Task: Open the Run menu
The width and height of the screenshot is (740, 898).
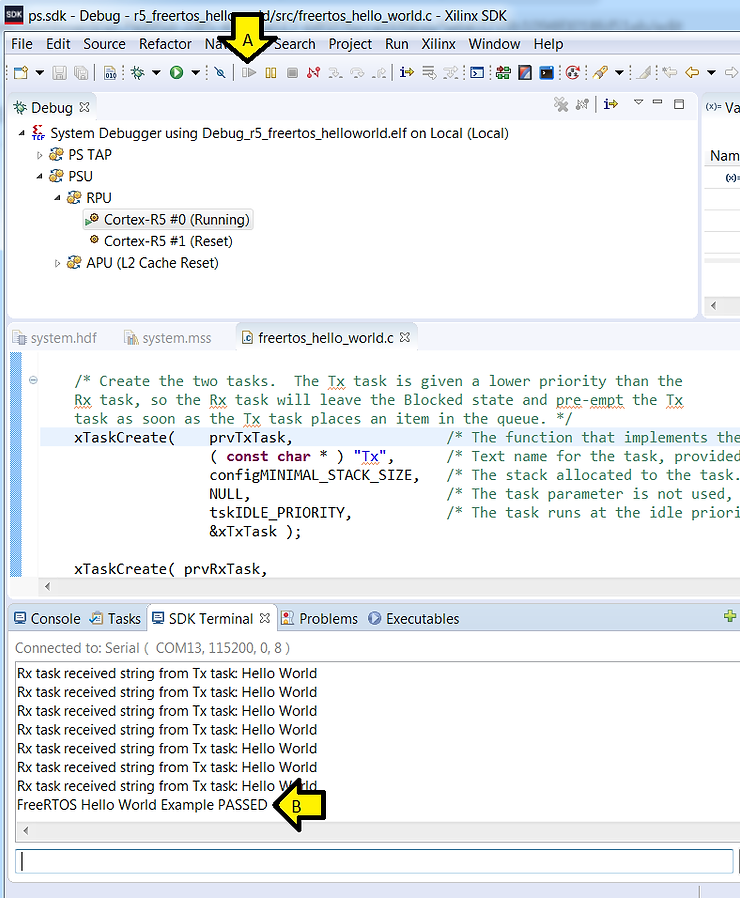Action: 397,44
